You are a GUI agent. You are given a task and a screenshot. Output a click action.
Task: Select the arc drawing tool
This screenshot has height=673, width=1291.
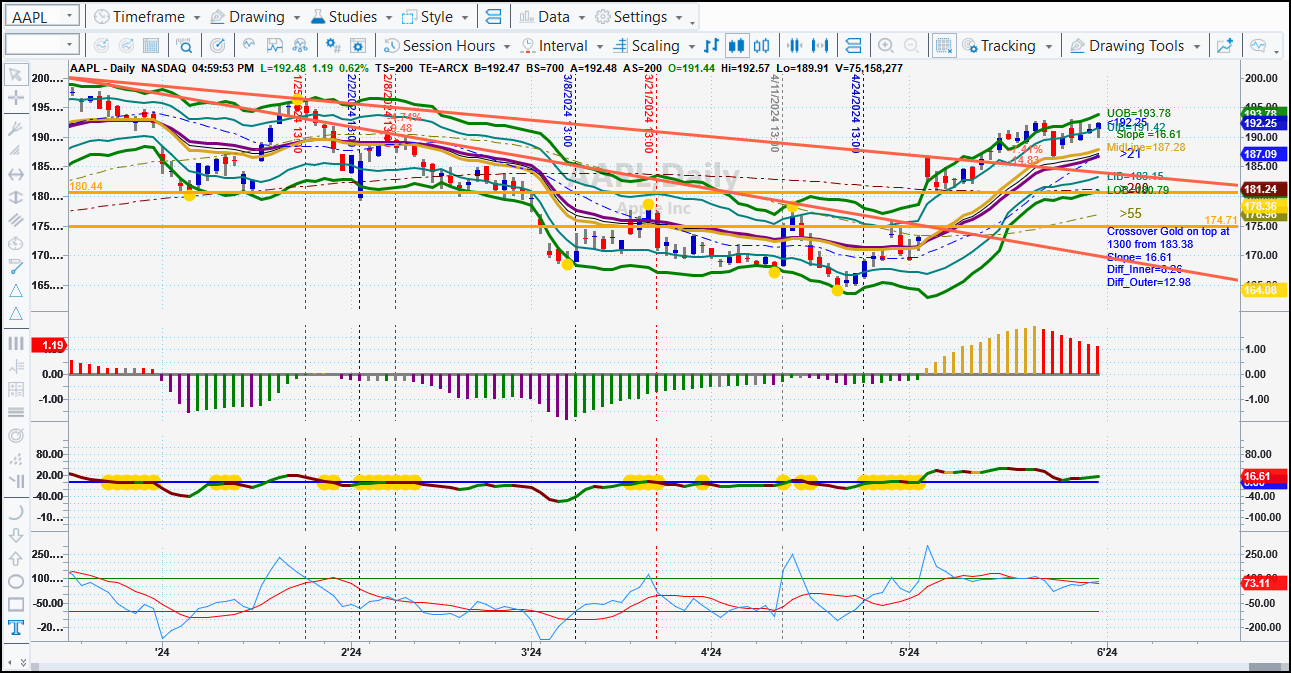[15, 512]
